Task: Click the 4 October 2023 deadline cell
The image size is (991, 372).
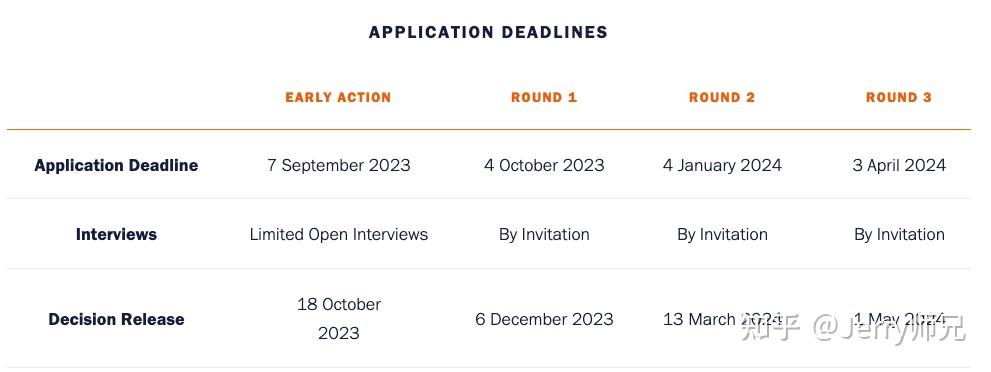Action: tap(544, 165)
